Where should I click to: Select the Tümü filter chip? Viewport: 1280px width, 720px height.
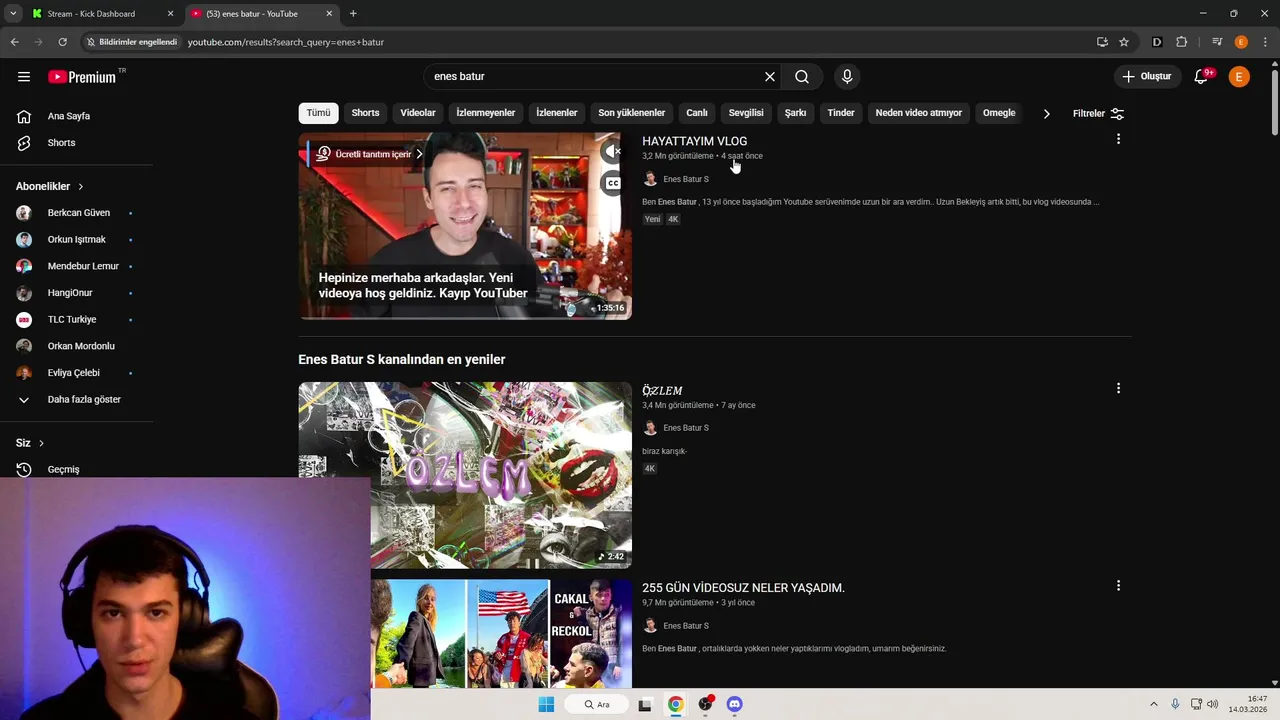coord(318,113)
